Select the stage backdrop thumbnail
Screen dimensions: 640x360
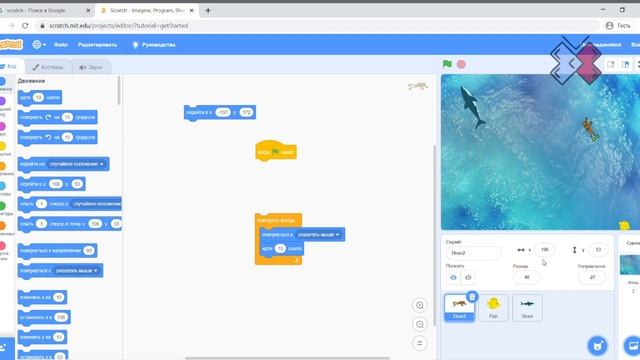click(x=630, y=264)
